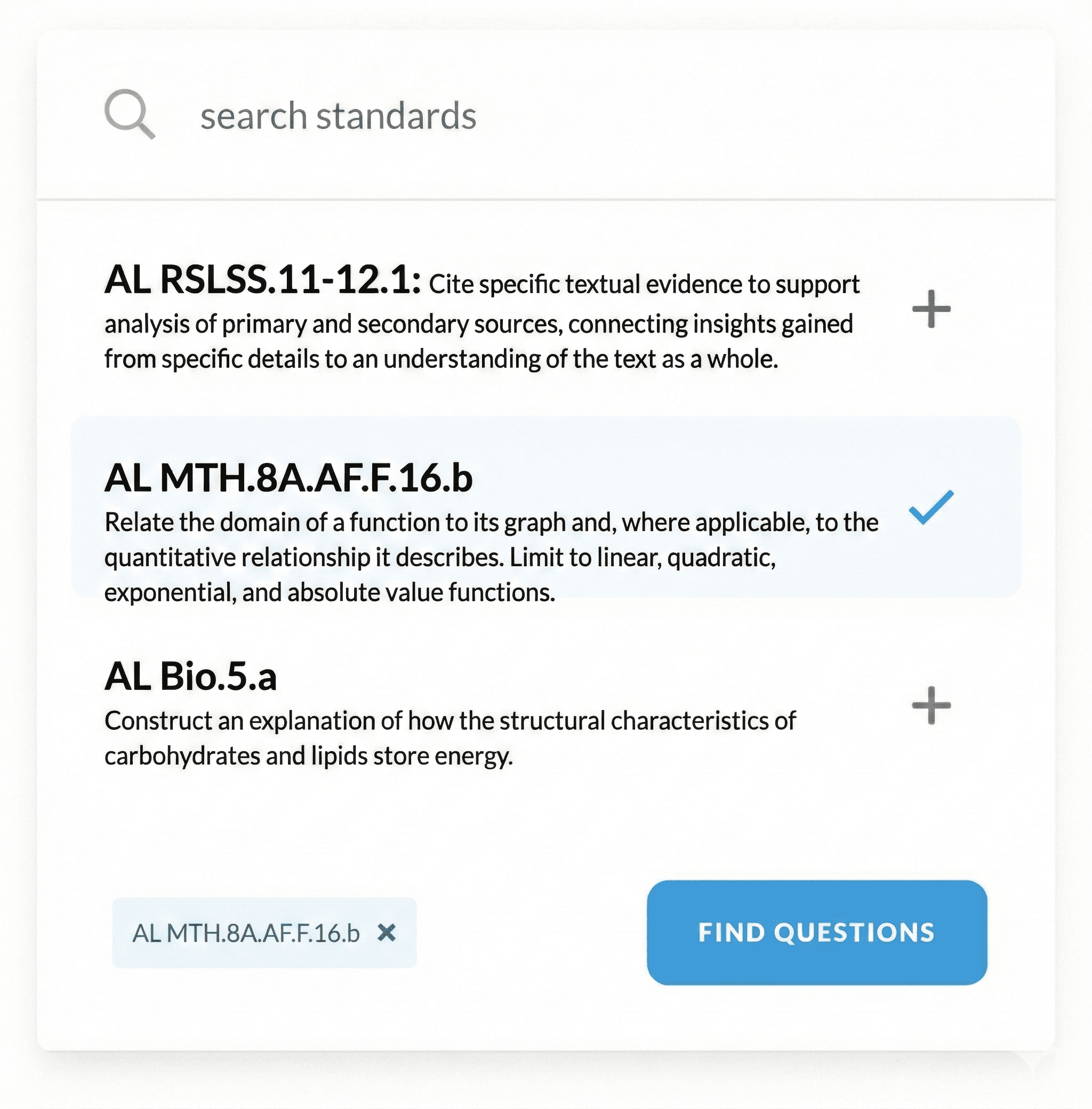Screen dimensions: 1092x1109
Task: Click the 'carbohydrates and lipids store energy' line
Action: [x=308, y=756]
